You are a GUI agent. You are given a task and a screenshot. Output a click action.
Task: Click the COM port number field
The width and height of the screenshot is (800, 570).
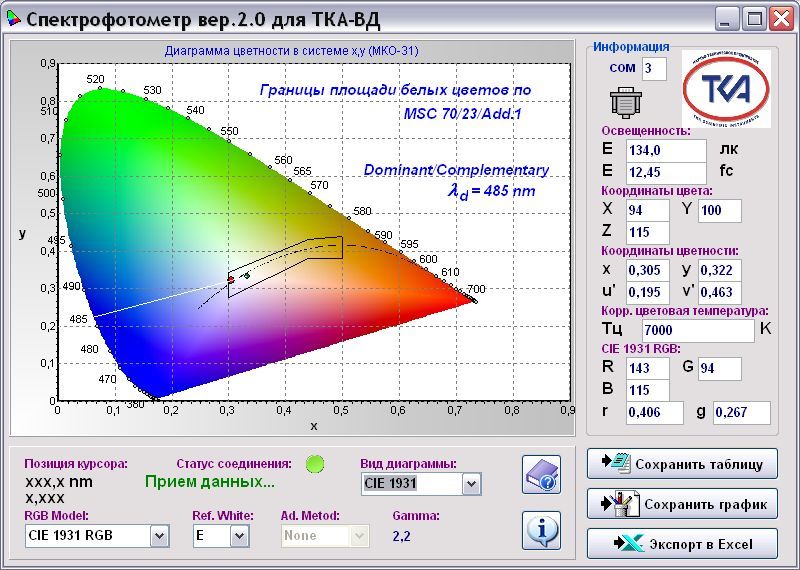coord(654,68)
